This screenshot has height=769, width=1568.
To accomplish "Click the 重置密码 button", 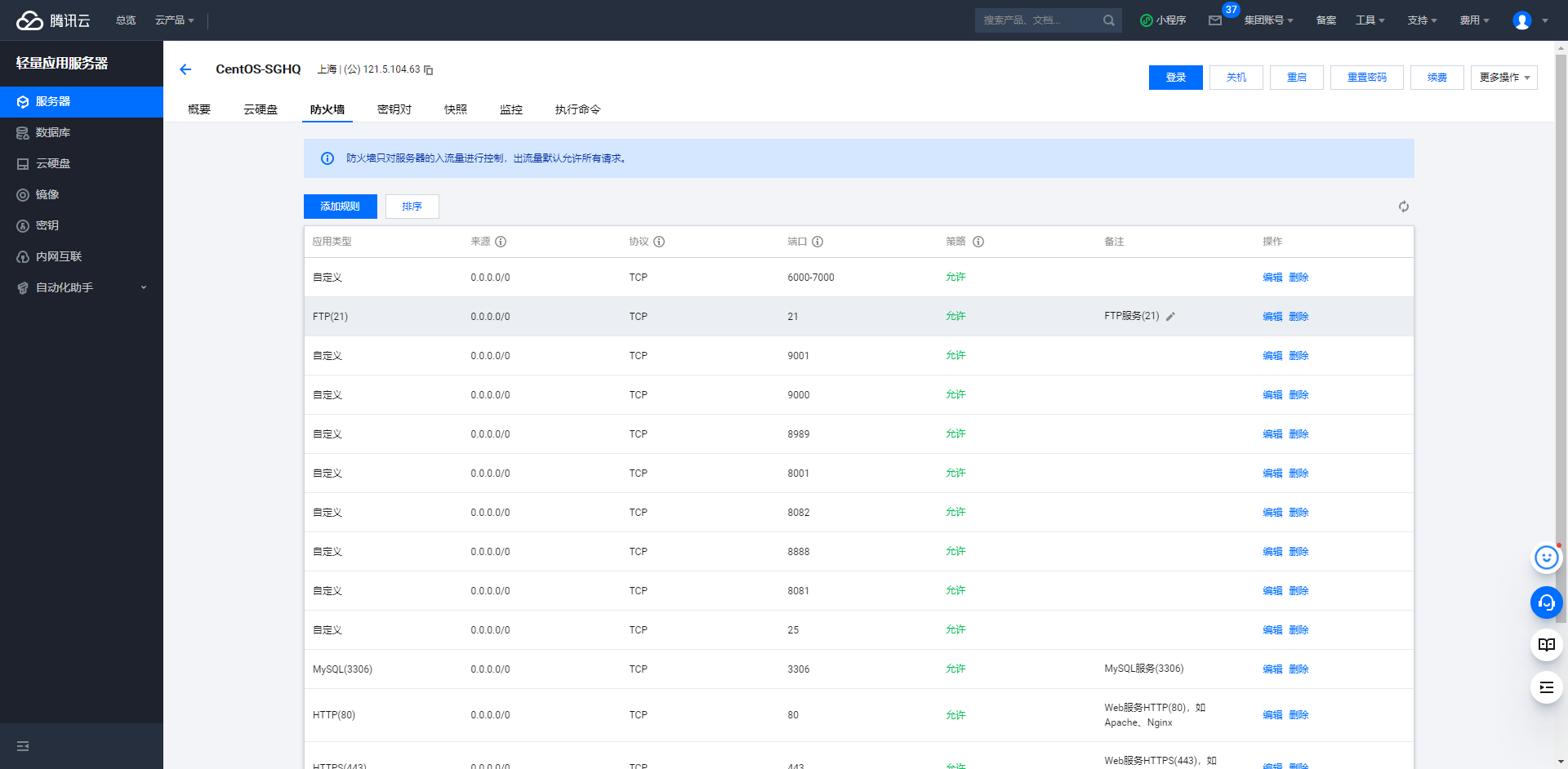I will coord(1367,78).
